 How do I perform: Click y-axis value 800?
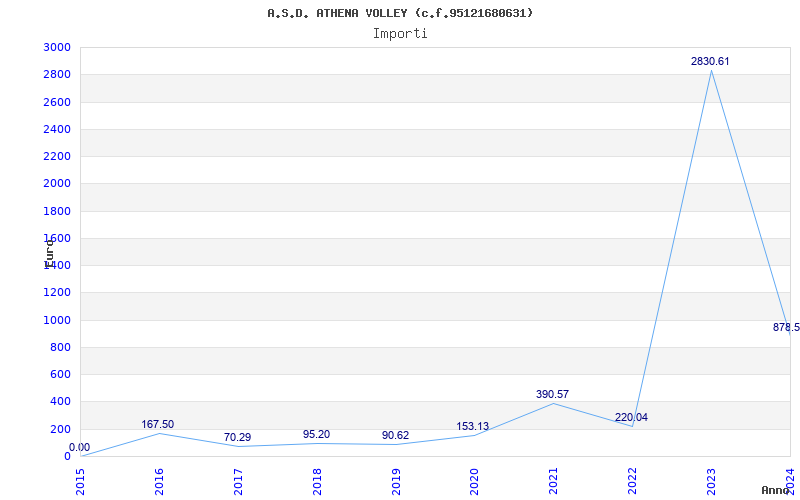pyautogui.click(x=60, y=347)
